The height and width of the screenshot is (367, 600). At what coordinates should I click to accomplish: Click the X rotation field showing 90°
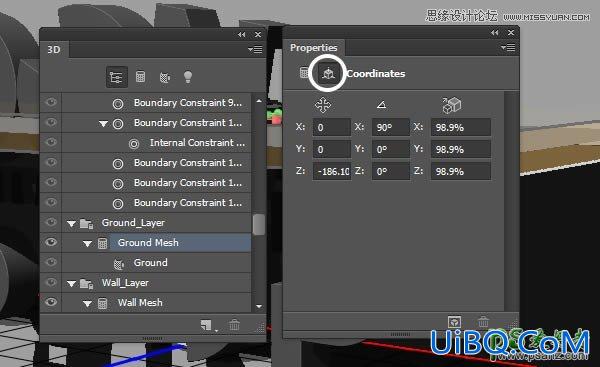click(390, 127)
